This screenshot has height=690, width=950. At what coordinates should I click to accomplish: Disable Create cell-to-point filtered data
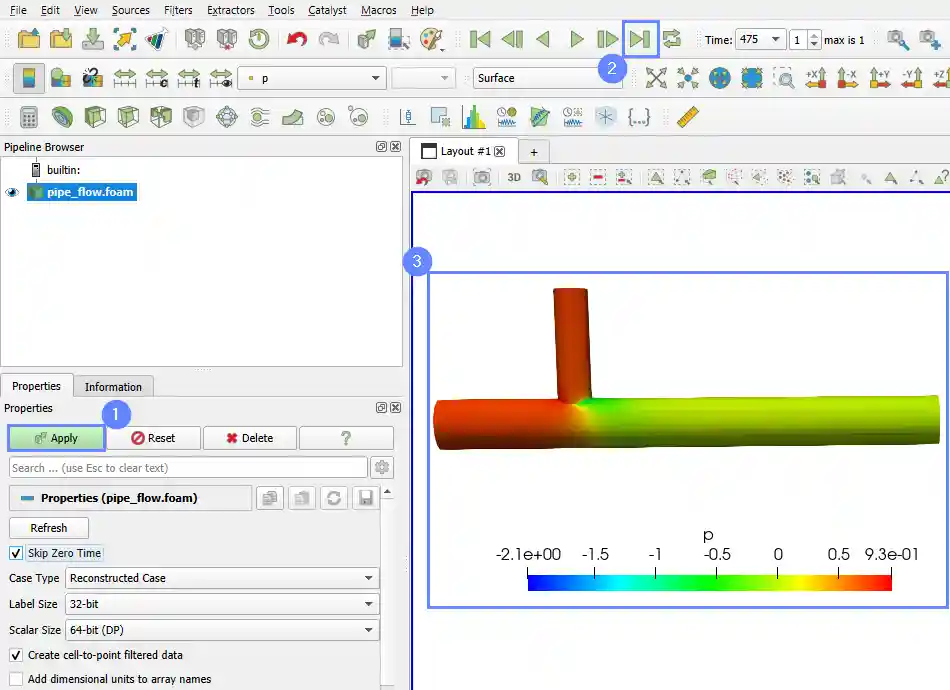tap(16, 655)
